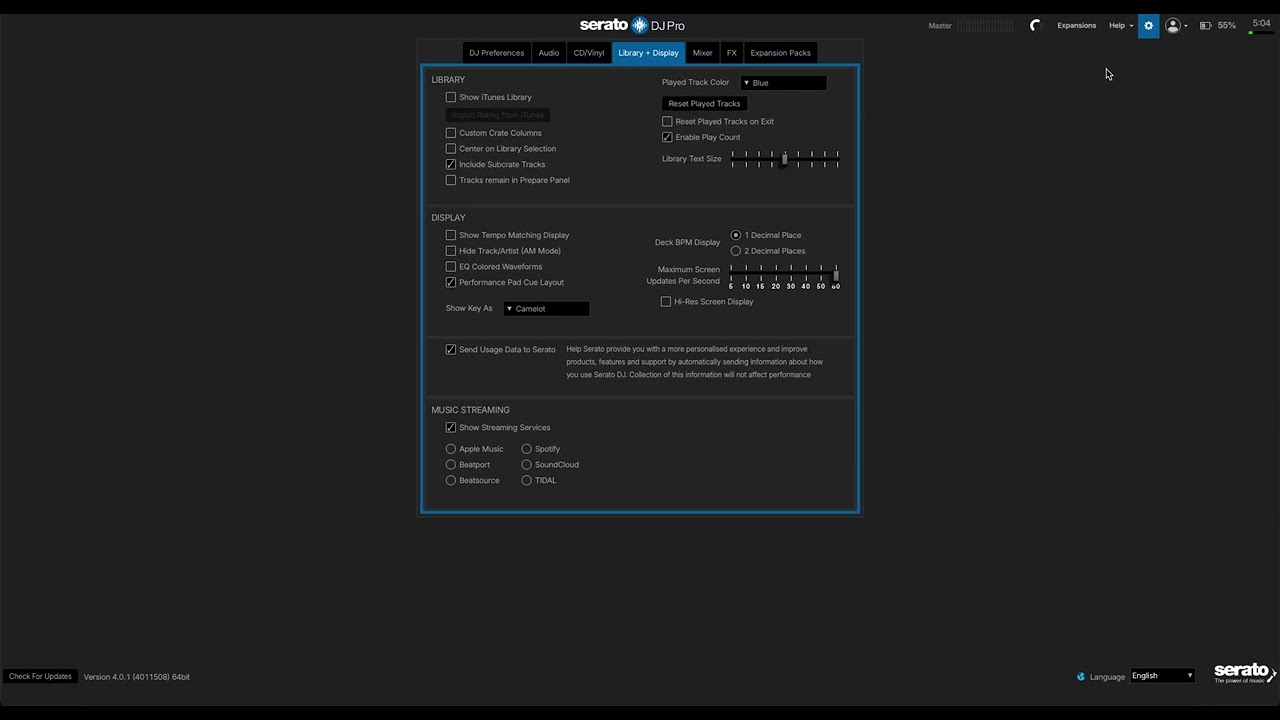Image resolution: width=1280 pixels, height=720 pixels.
Task: Expand the Help menu
Action: click(x=1120, y=25)
